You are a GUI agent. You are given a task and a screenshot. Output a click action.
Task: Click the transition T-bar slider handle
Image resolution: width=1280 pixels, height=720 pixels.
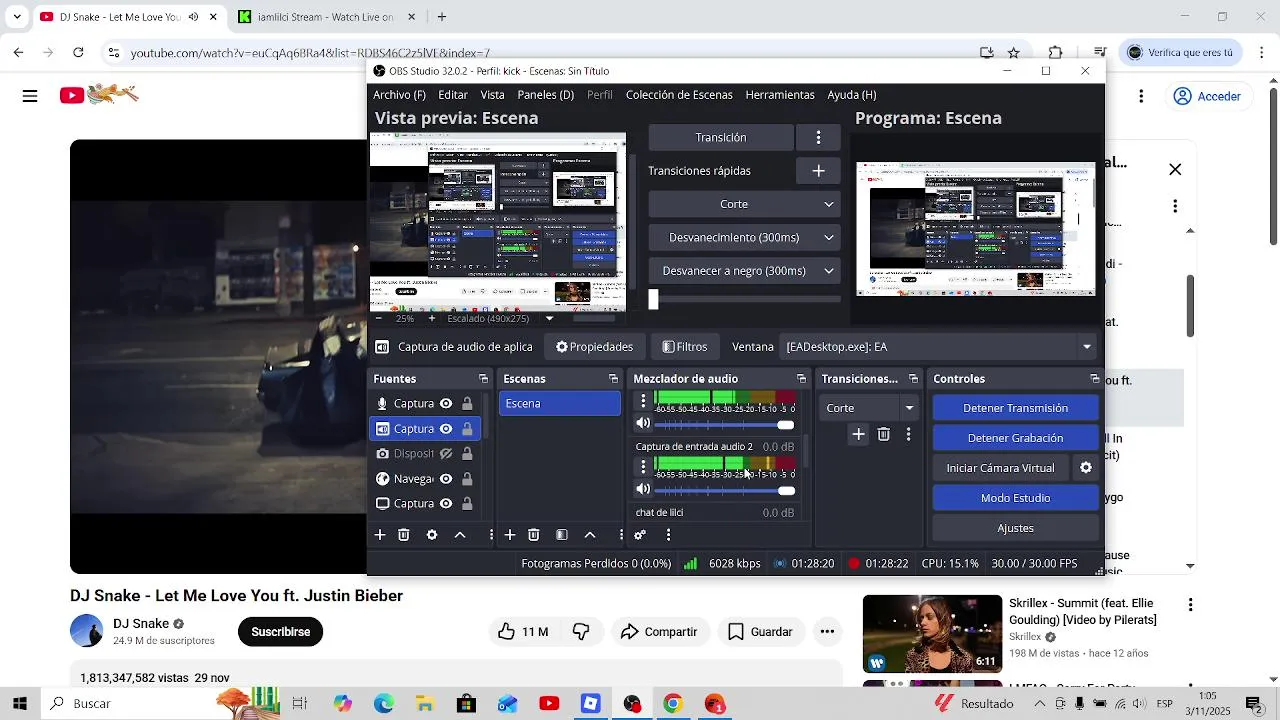[x=654, y=299]
